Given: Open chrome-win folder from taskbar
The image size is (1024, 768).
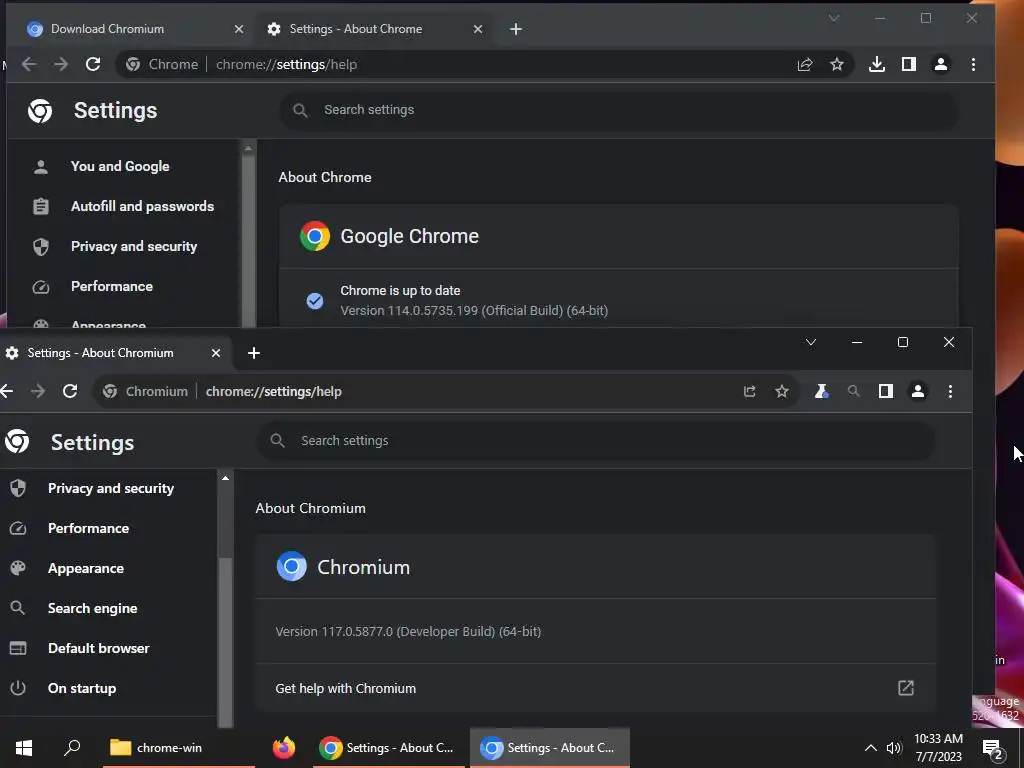Looking at the screenshot, I should click(x=178, y=748).
